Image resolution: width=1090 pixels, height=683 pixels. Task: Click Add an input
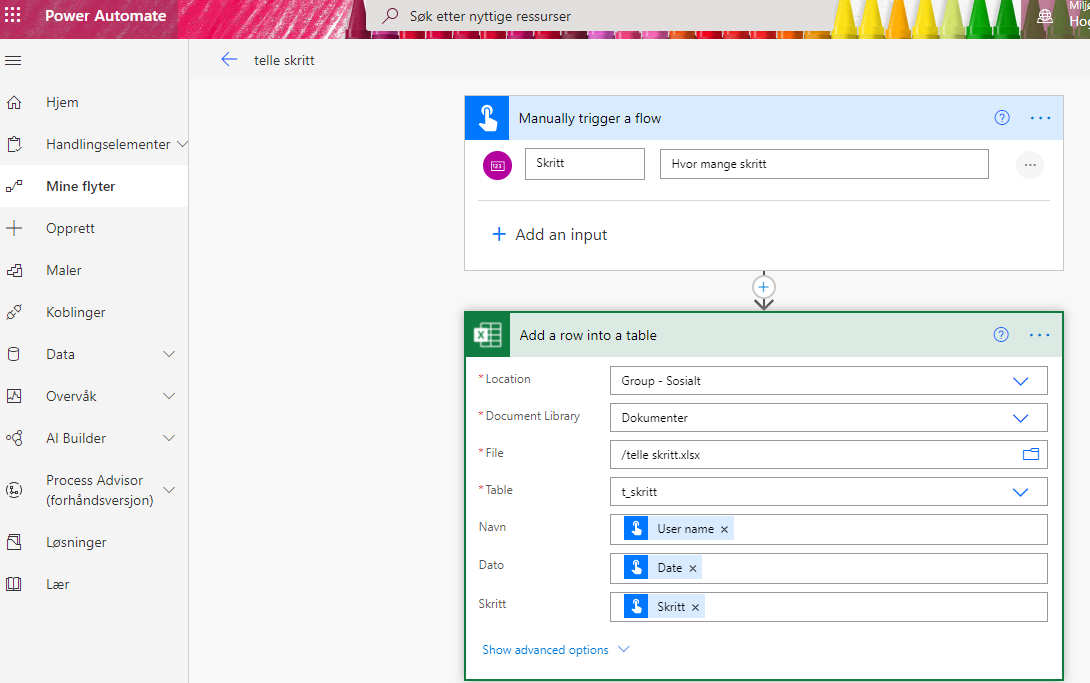[x=549, y=235]
